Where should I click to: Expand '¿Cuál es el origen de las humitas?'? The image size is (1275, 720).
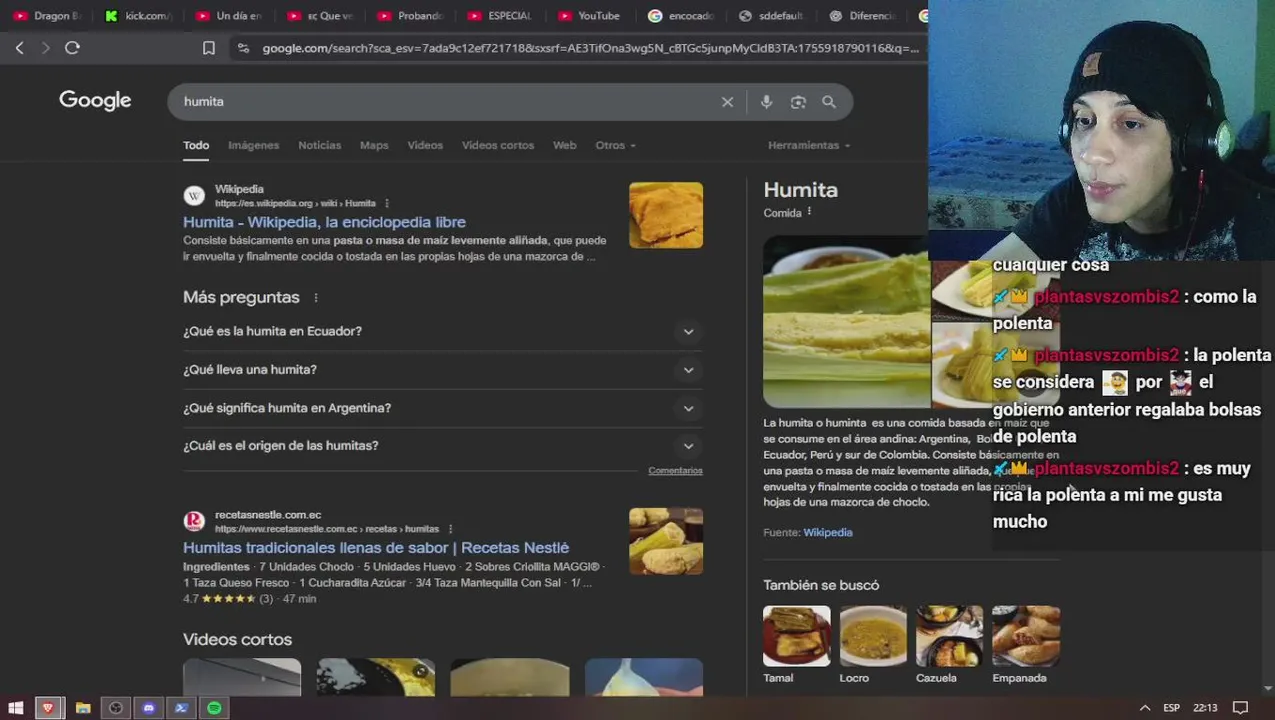[x=442, y=446]
